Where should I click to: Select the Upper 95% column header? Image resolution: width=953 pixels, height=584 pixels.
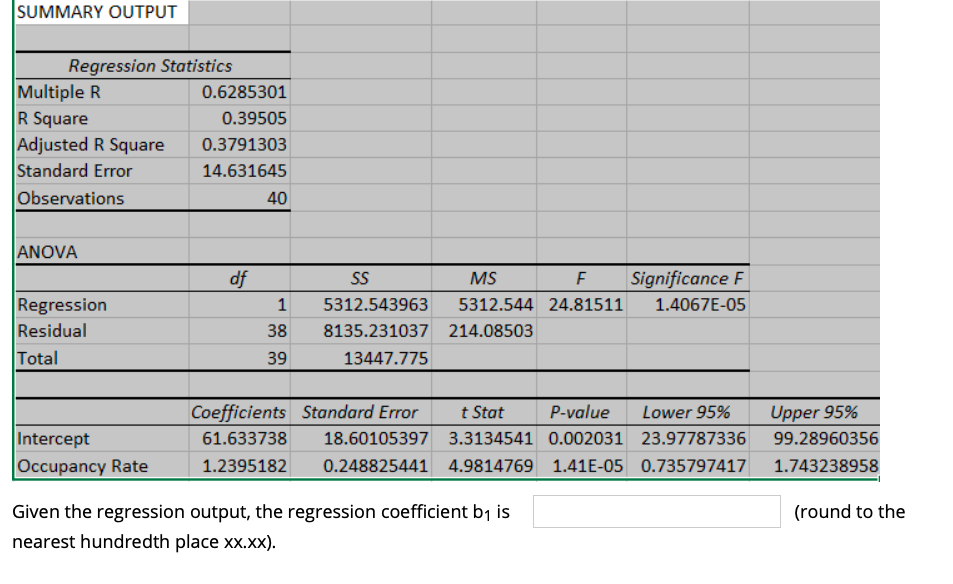[816, 412]
